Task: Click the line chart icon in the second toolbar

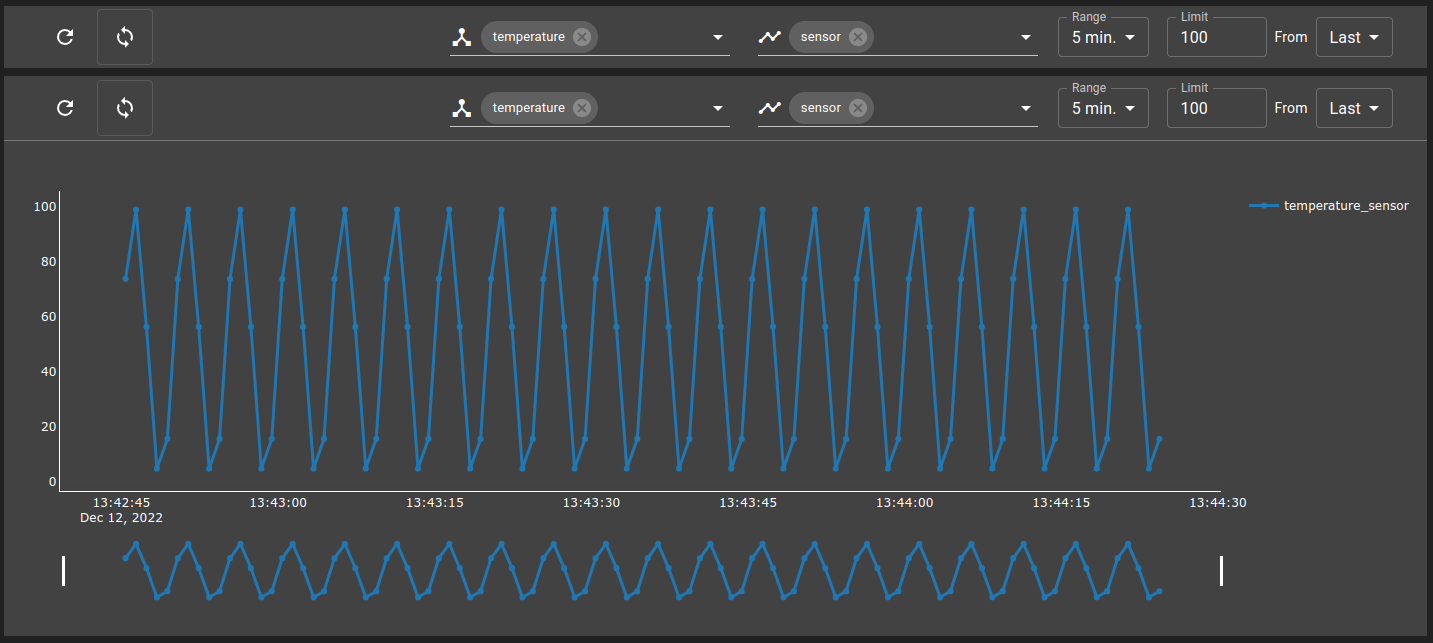Action: point(769,108)
